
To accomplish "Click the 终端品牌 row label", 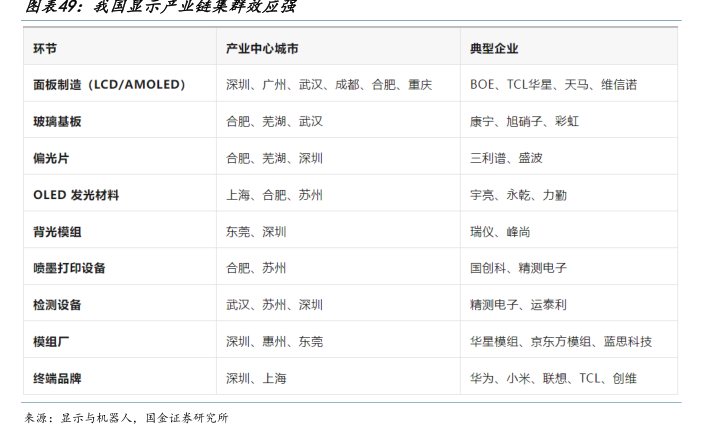I will [x=57, y=378].
